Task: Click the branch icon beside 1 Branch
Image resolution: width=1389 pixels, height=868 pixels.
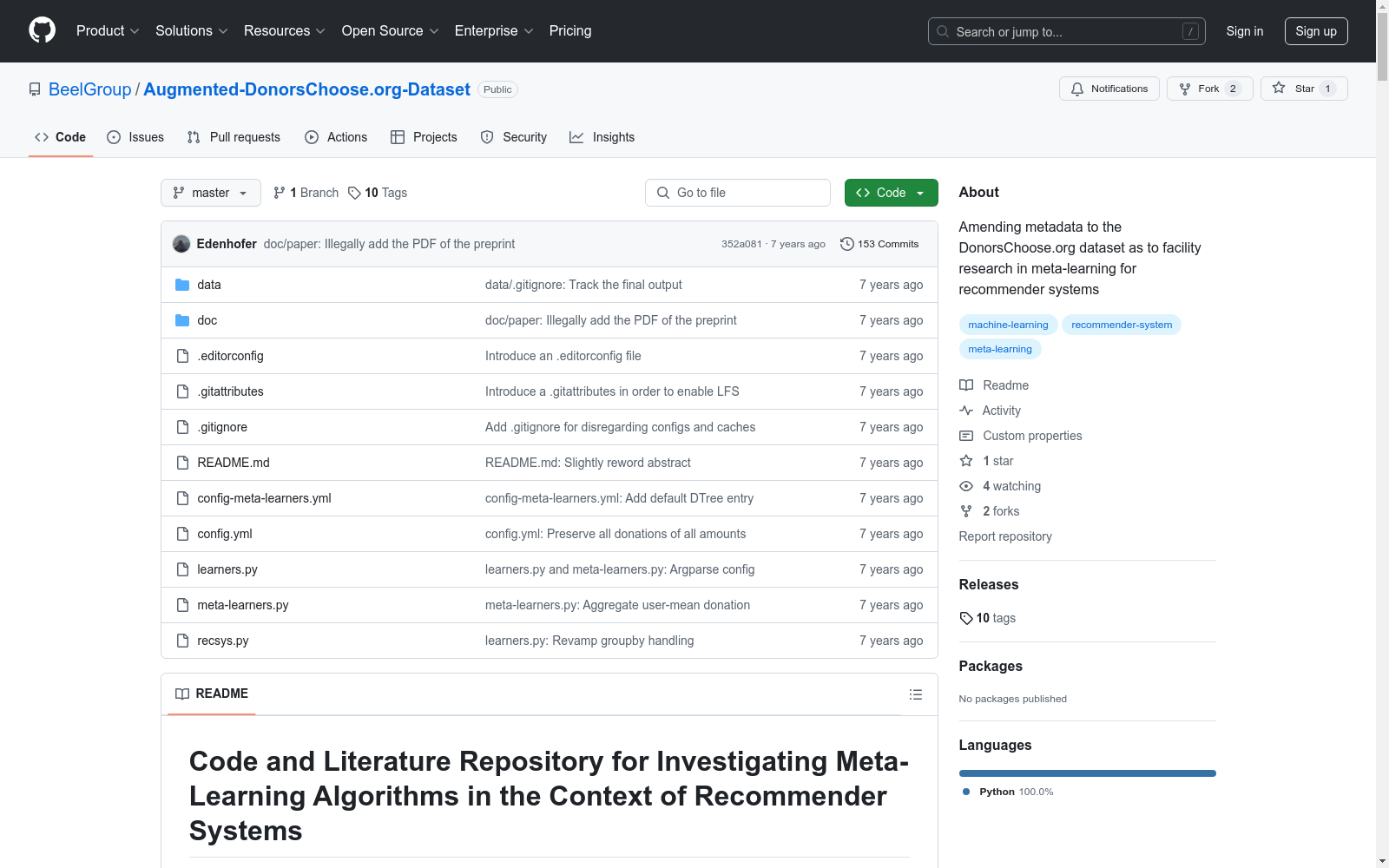Action: (280, 193)
